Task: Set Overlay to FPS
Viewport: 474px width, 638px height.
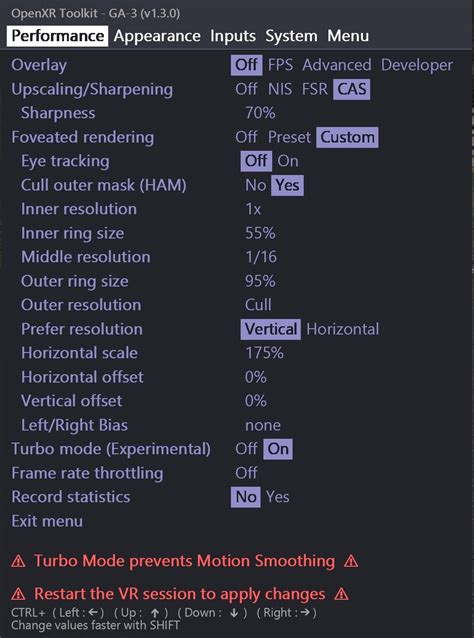Action: tap(280, 65)
